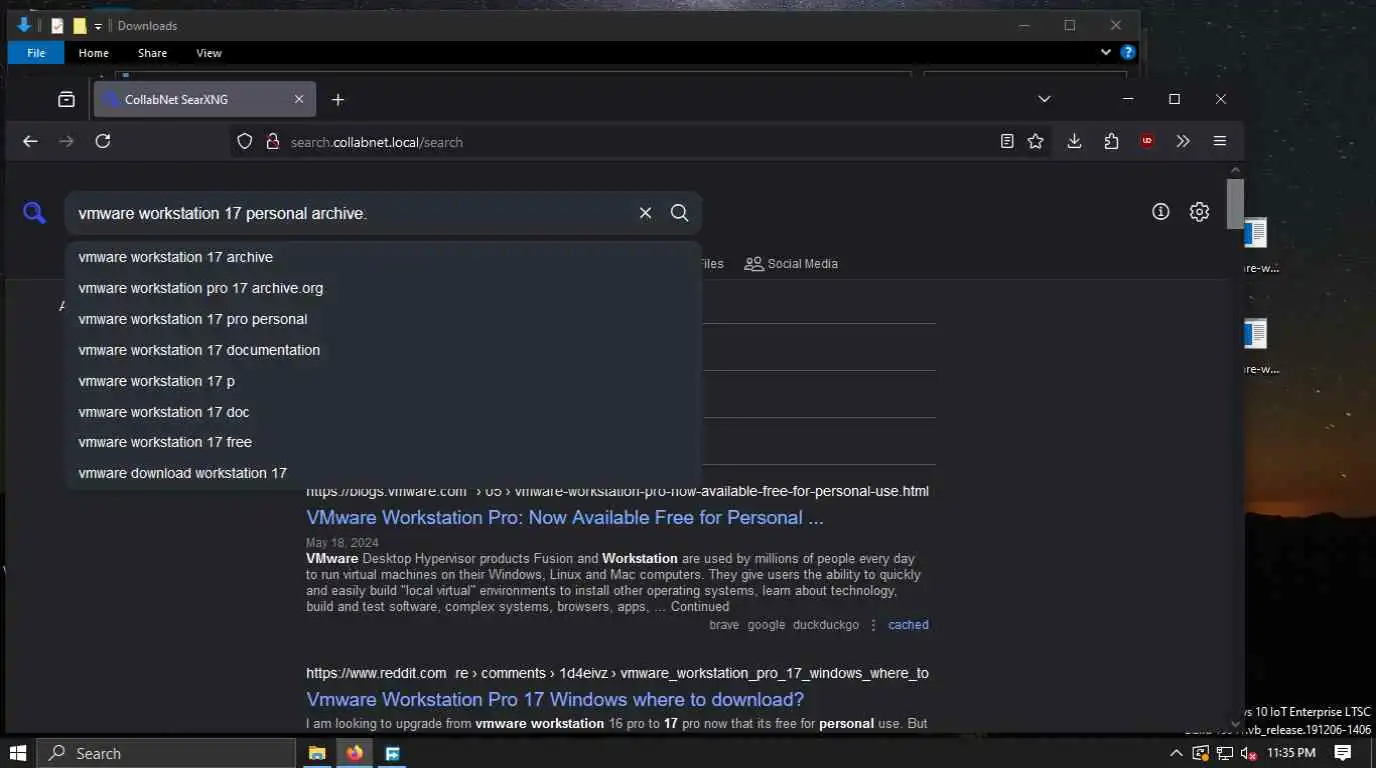The width and height of the screenshot is (1376, 768).
Task: Select suggestion 'vmware workstation 17 documentation'
Action: click(x=383, y=350)
